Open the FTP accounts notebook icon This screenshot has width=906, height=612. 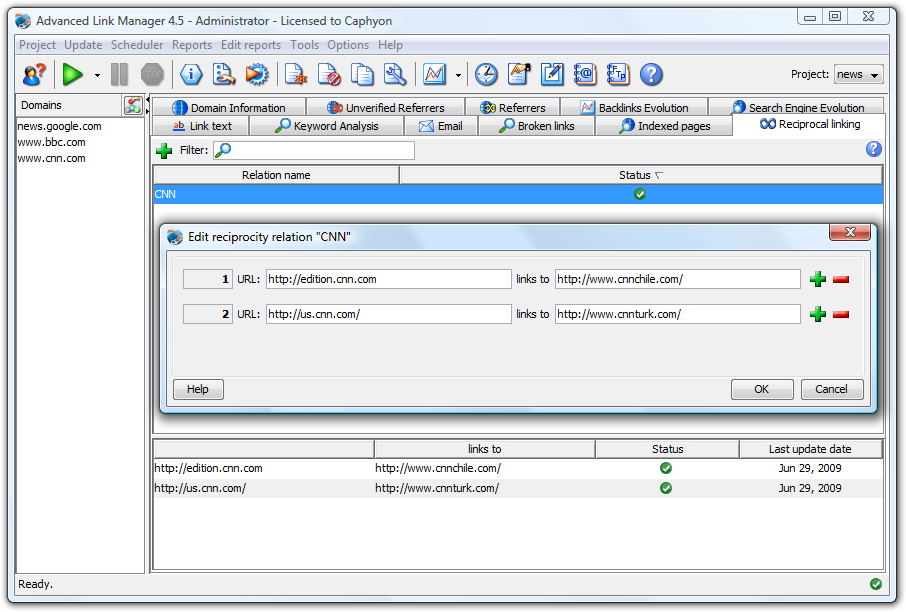(618, 74)
